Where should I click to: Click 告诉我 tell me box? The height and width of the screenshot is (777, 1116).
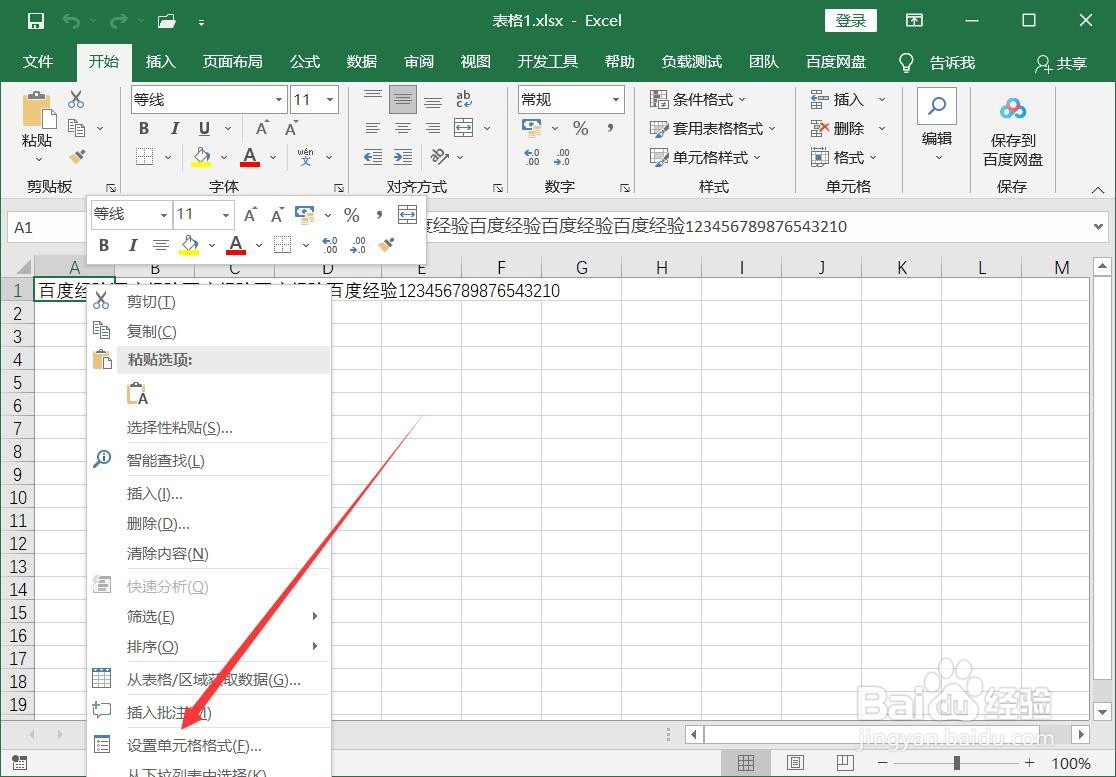938,63
